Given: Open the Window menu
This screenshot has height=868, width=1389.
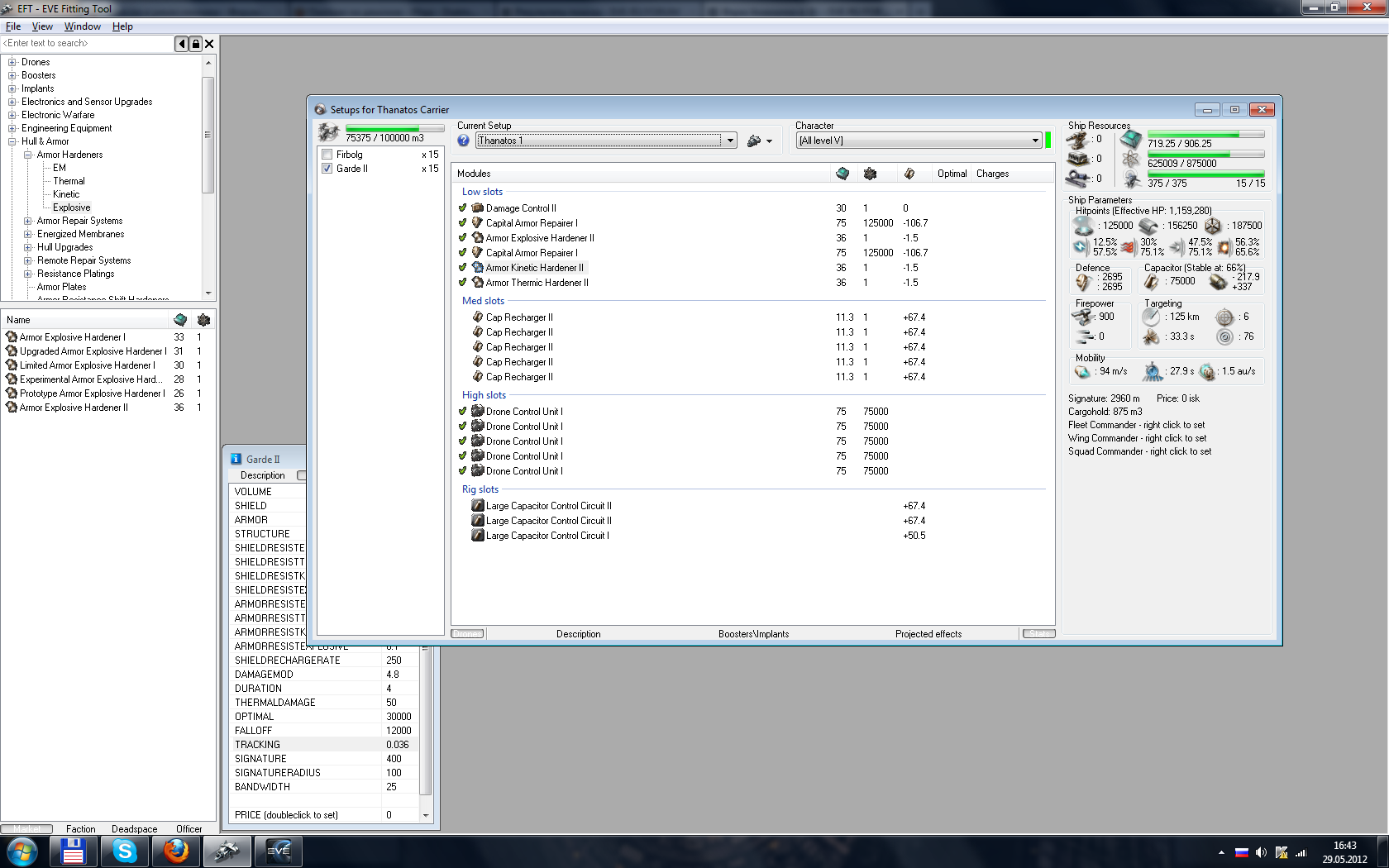Looking at the screenshot, I should [x=83, y=26].
